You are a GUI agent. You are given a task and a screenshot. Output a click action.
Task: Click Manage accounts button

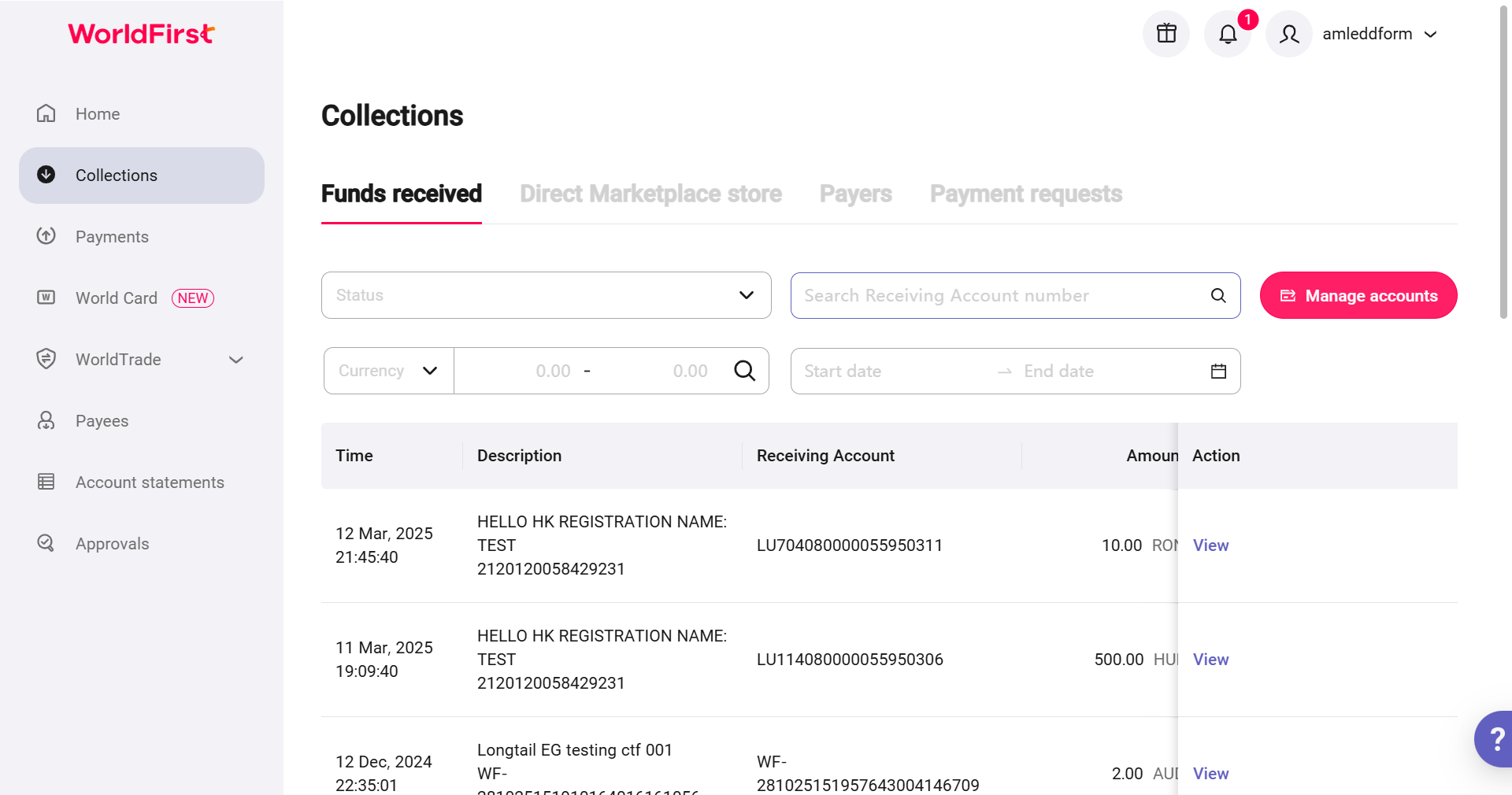point(1358,295)
